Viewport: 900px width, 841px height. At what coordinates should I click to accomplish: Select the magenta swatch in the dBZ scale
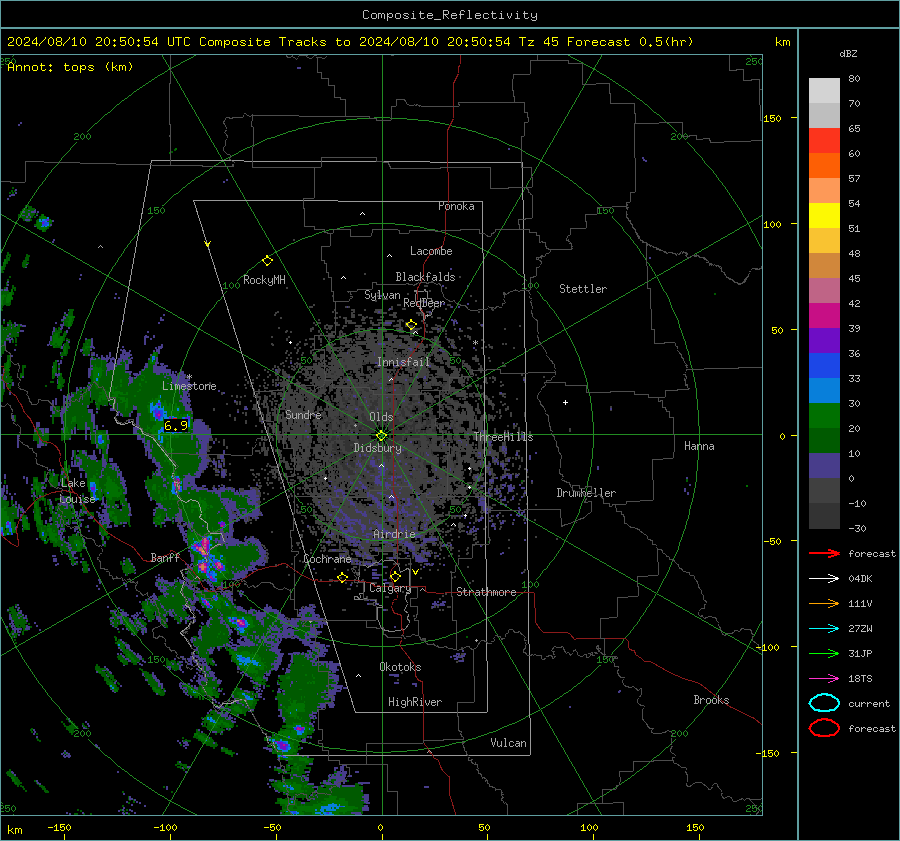click(824, 315)
